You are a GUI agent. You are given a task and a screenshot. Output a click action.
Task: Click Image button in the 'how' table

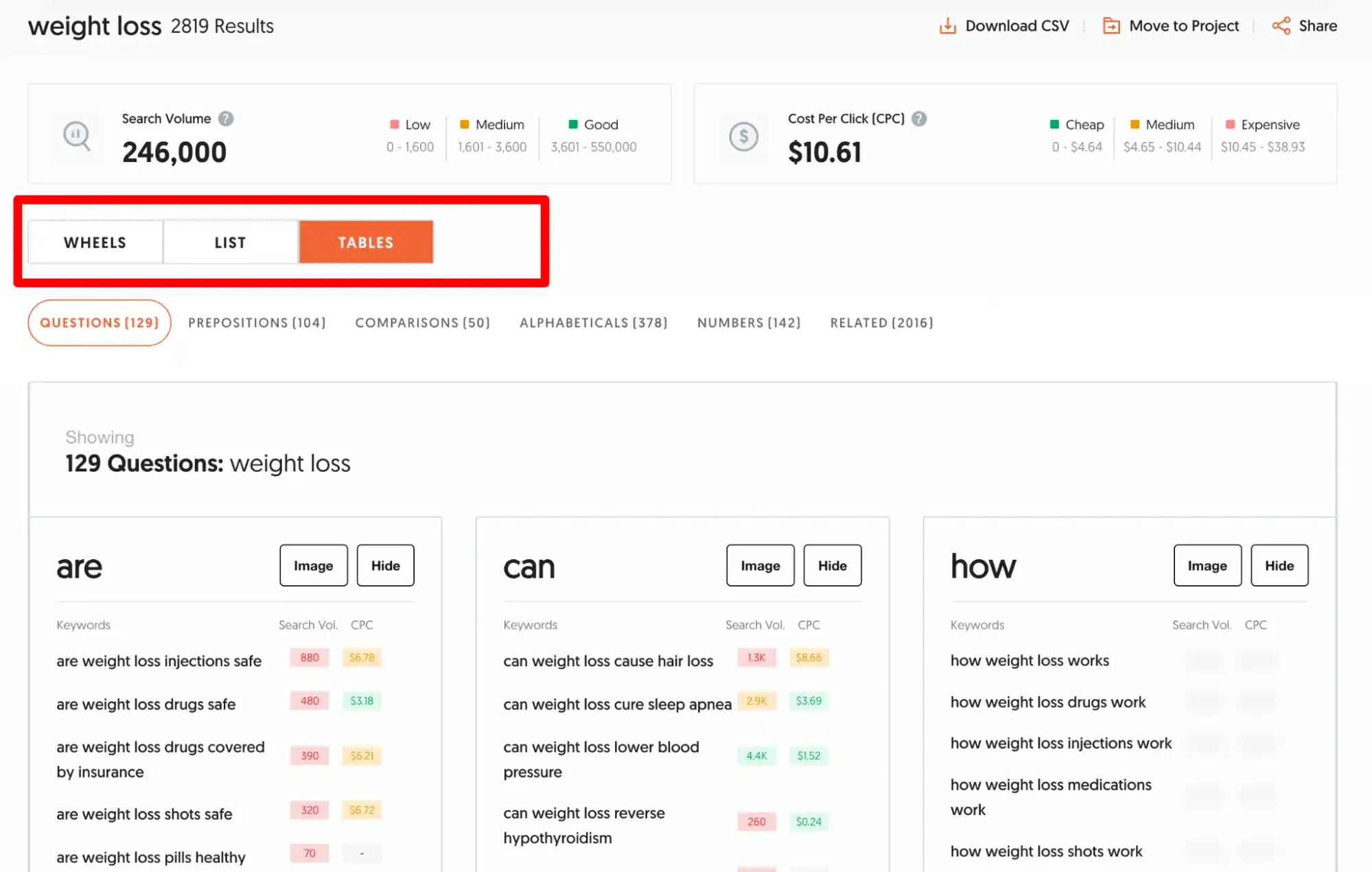pos(1207,565)
